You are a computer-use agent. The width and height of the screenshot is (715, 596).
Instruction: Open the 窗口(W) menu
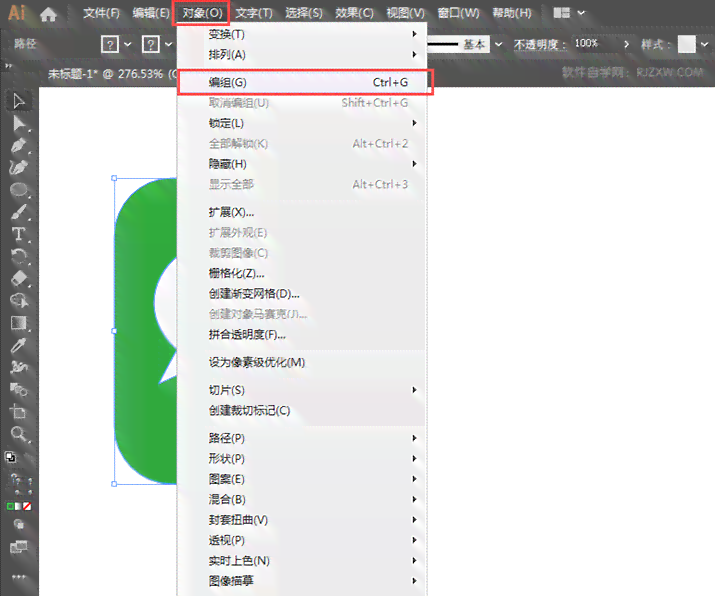coord(458,13)
